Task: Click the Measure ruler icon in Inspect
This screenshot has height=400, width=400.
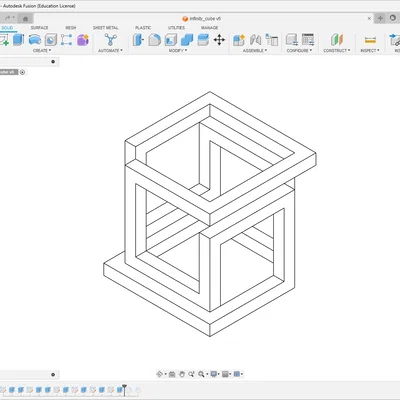Action: pyautogui.click(x=370, y=40)
